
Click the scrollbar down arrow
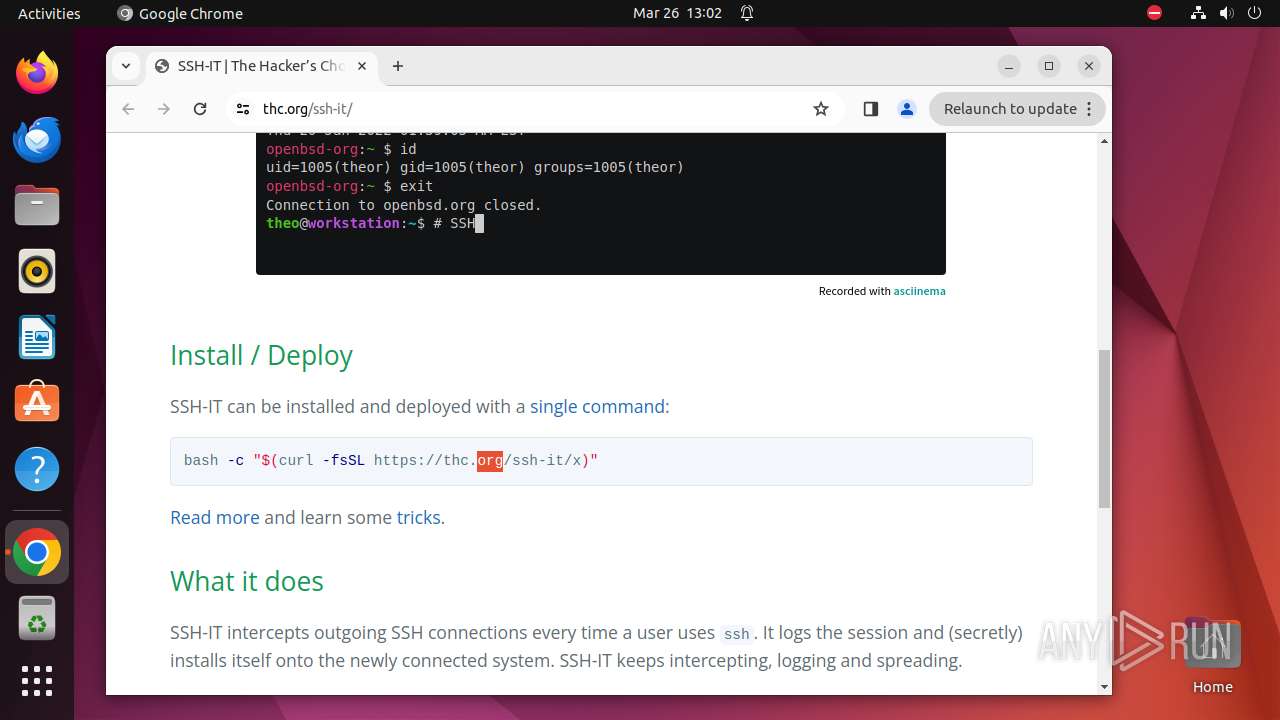coord(1104,687)
